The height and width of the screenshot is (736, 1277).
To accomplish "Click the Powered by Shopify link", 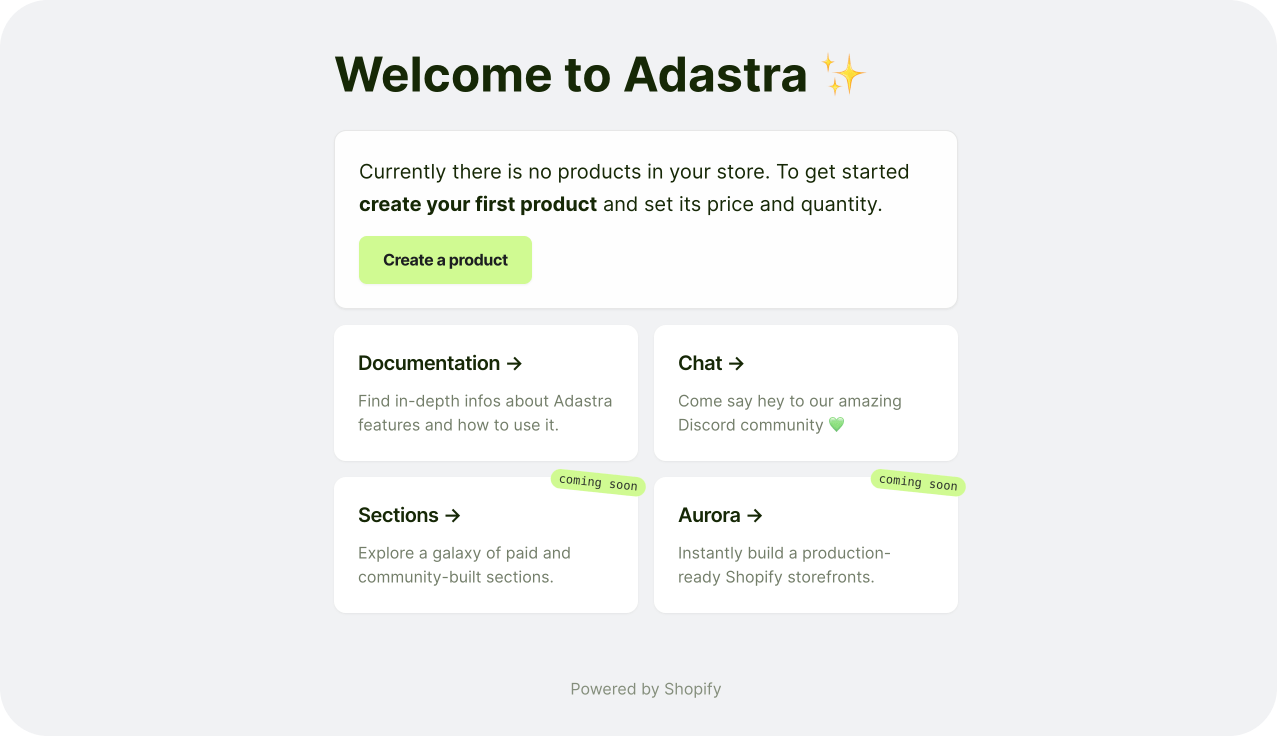I will [x=645, y=689].
